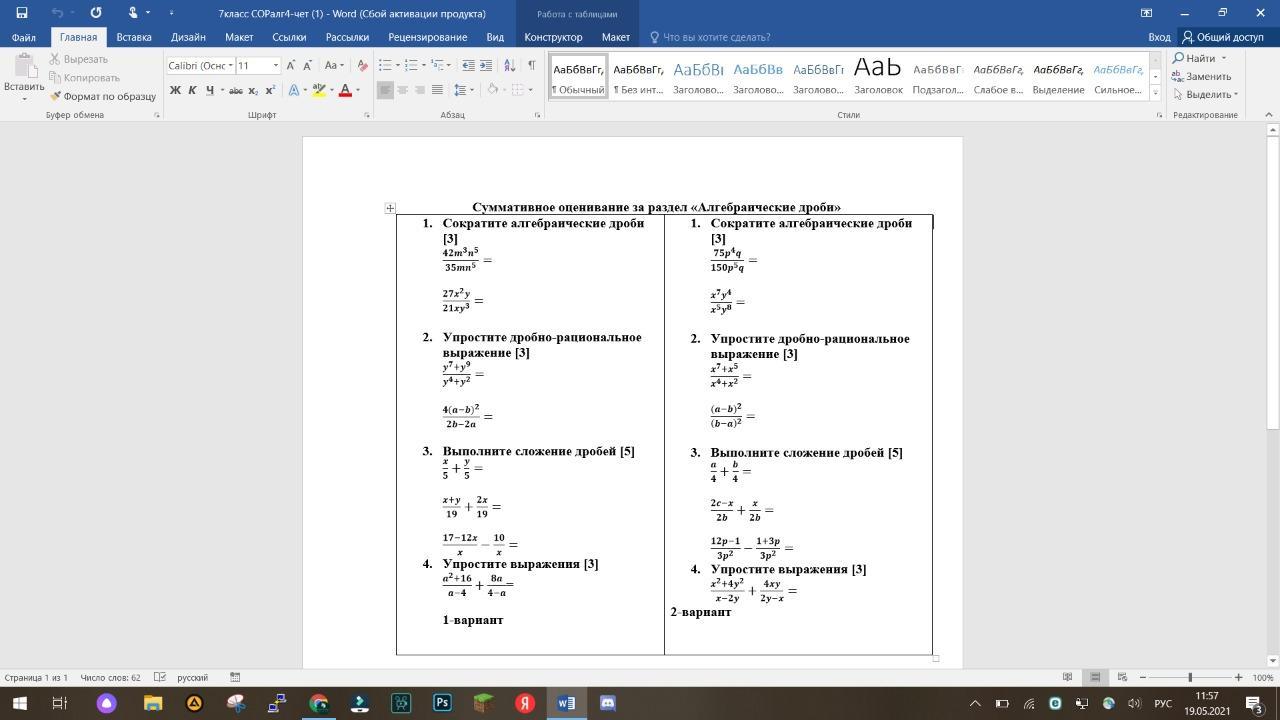Sort the selection with the A-Z icon
The height and width of the screenshot is (720, 1280).
point(509,65)
